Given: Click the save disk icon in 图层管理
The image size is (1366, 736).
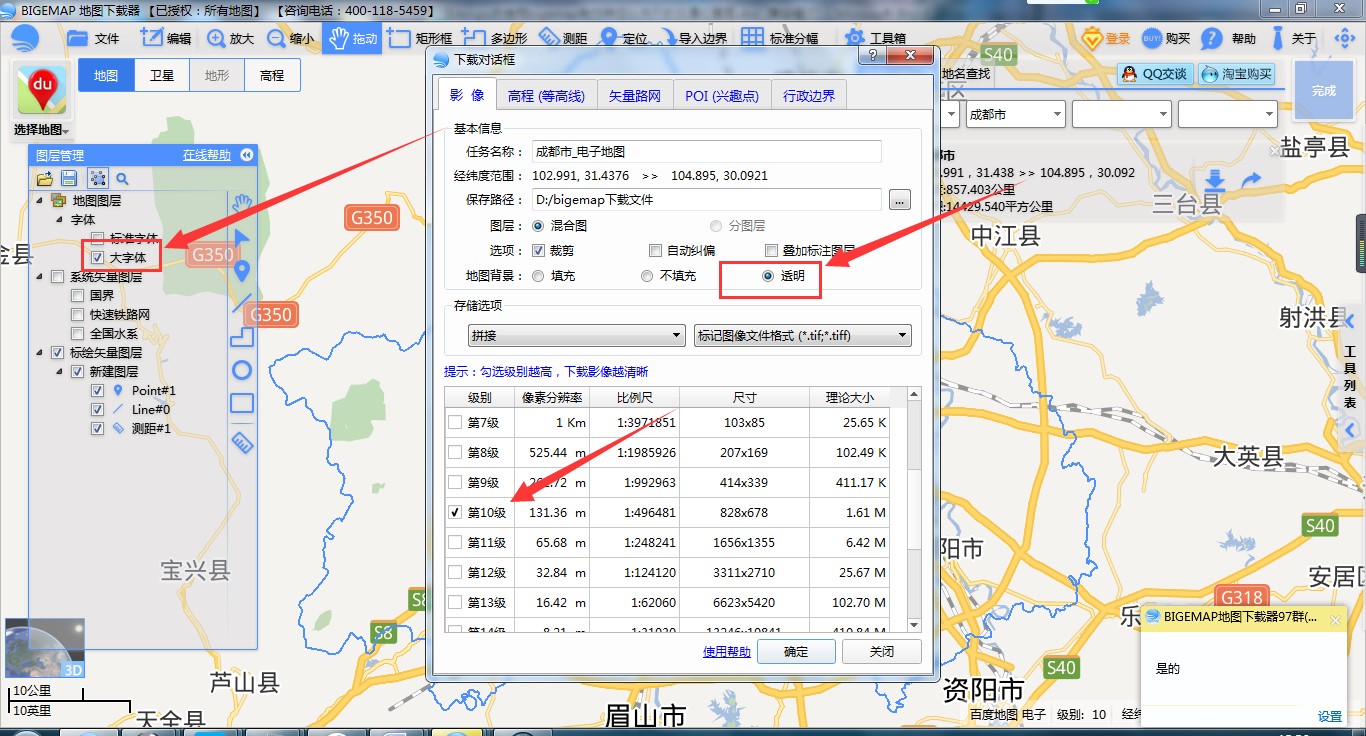Looking at the screenshot, I should (x=69, y=179).
